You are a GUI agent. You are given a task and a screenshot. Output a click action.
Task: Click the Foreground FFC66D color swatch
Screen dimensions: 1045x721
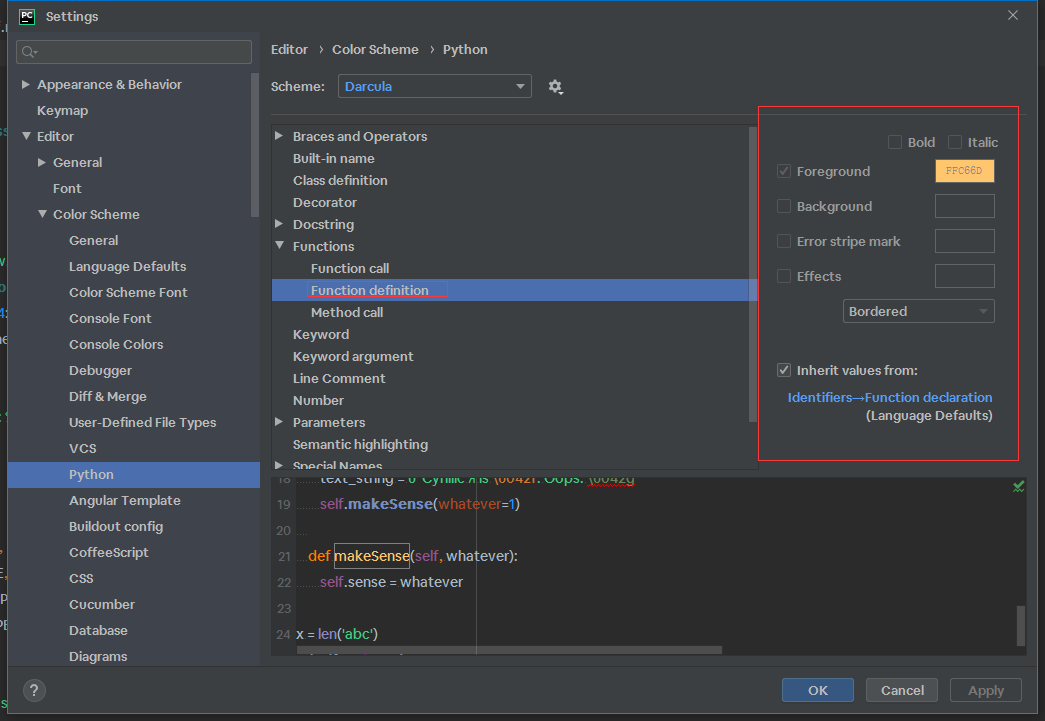coord(964,171)
